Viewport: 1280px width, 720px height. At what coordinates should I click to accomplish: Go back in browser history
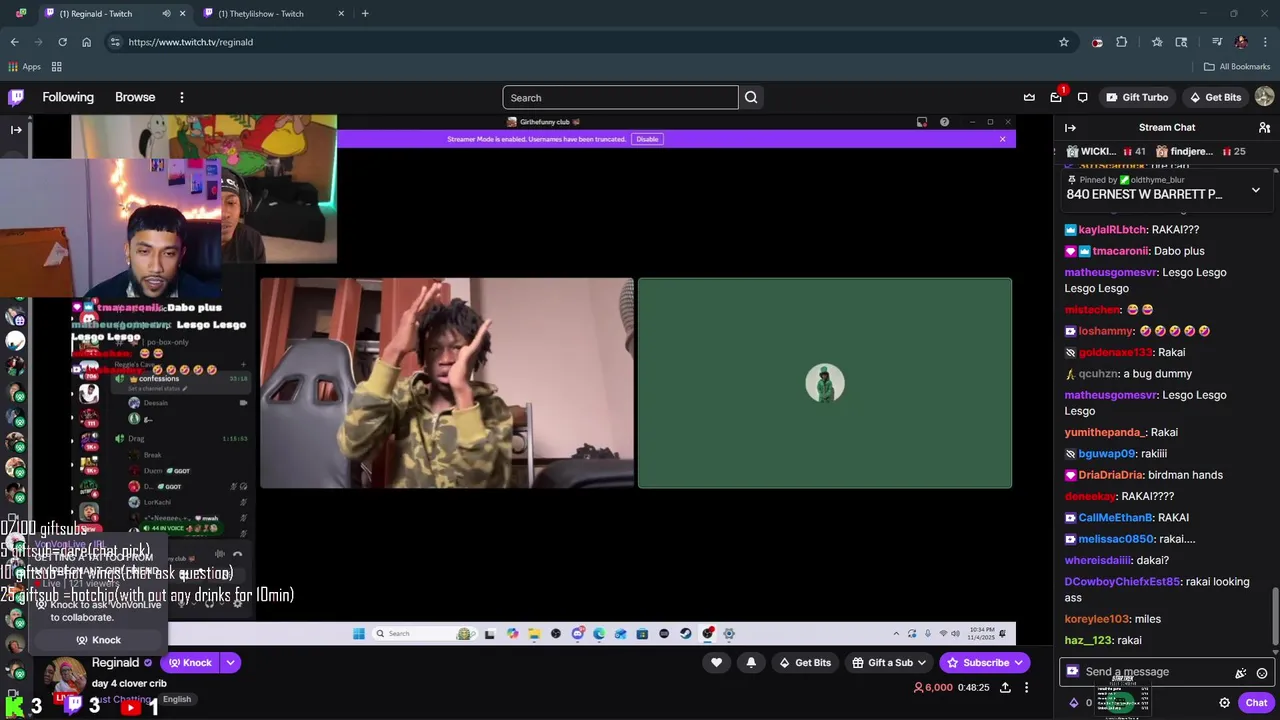(14, 42)
